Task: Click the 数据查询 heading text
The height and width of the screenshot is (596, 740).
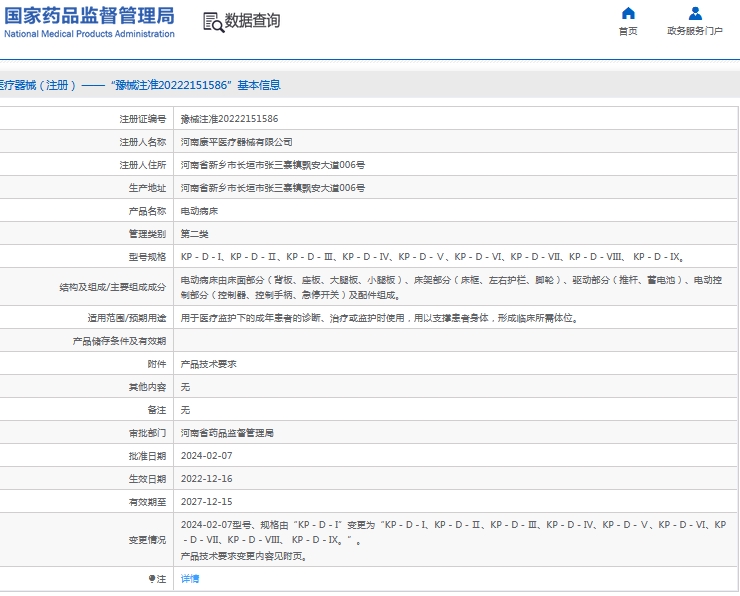Action: (x=252, y=21)
